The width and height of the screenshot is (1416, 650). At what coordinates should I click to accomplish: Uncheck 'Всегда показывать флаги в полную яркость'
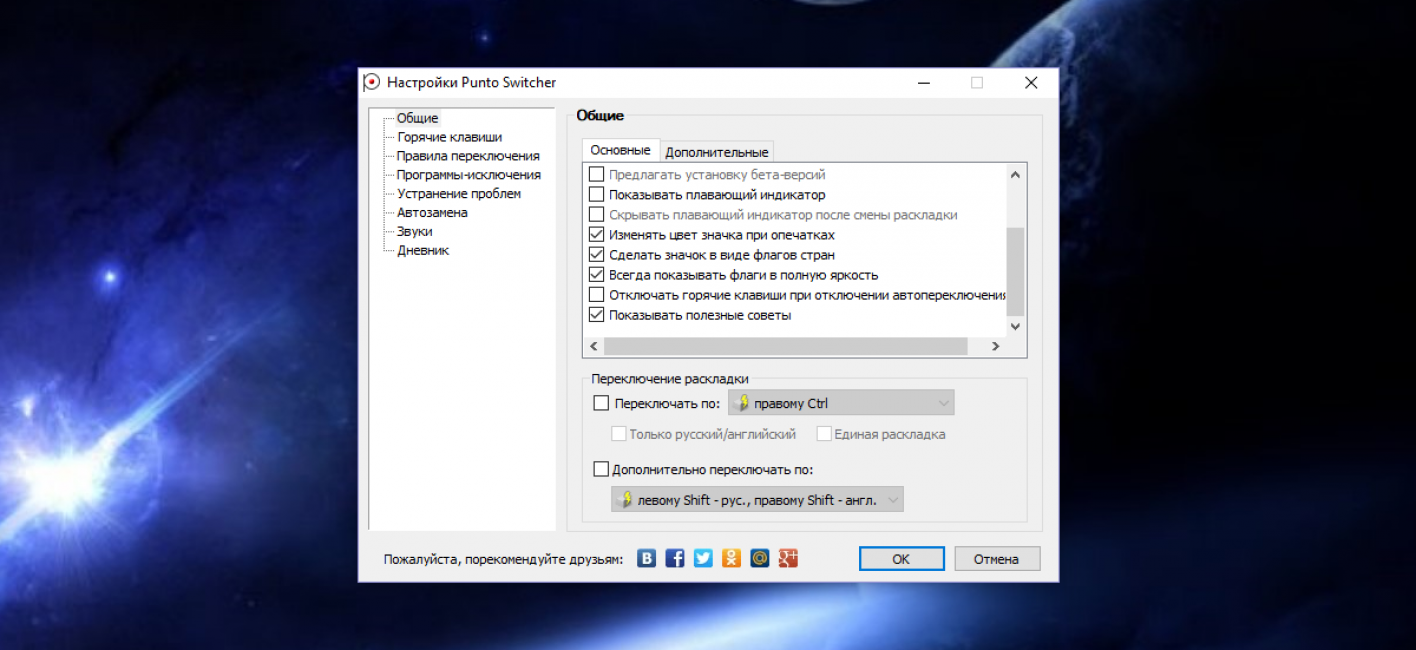click(x=597, y=275)
